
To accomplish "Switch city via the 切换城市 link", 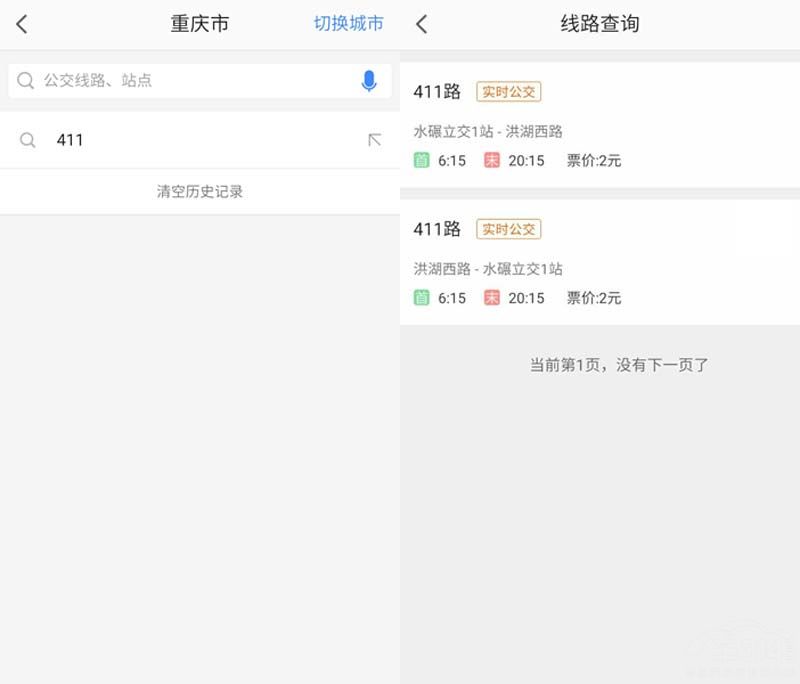I will (348, 24).
